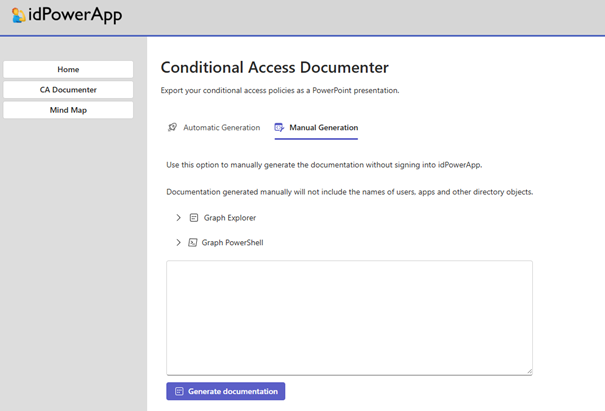Click the Graph Explorer section label
Screen dimensions: 605x411
click(230, 217)
